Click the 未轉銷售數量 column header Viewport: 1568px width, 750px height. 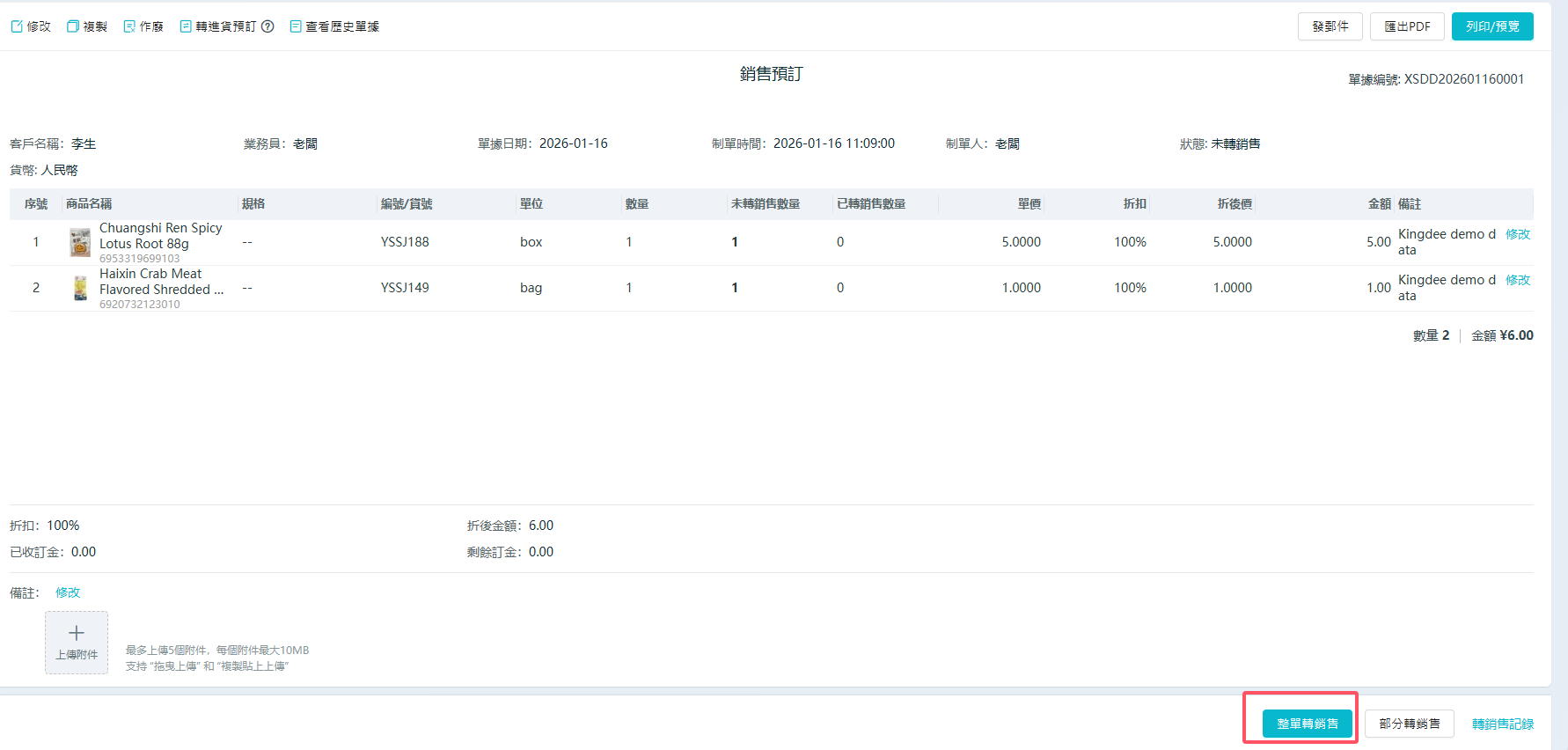tap(765, 203)
